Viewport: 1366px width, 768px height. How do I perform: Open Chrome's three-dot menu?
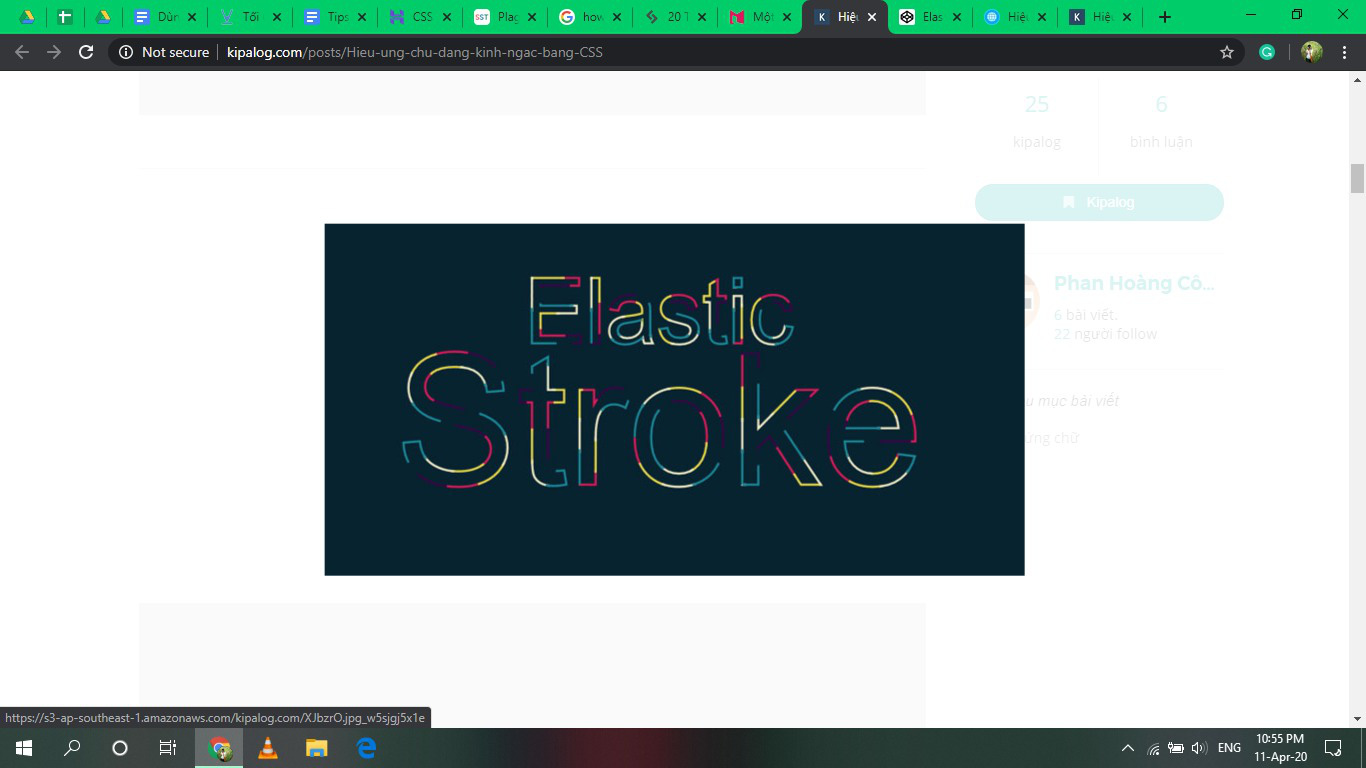(x=1344, y=52)
